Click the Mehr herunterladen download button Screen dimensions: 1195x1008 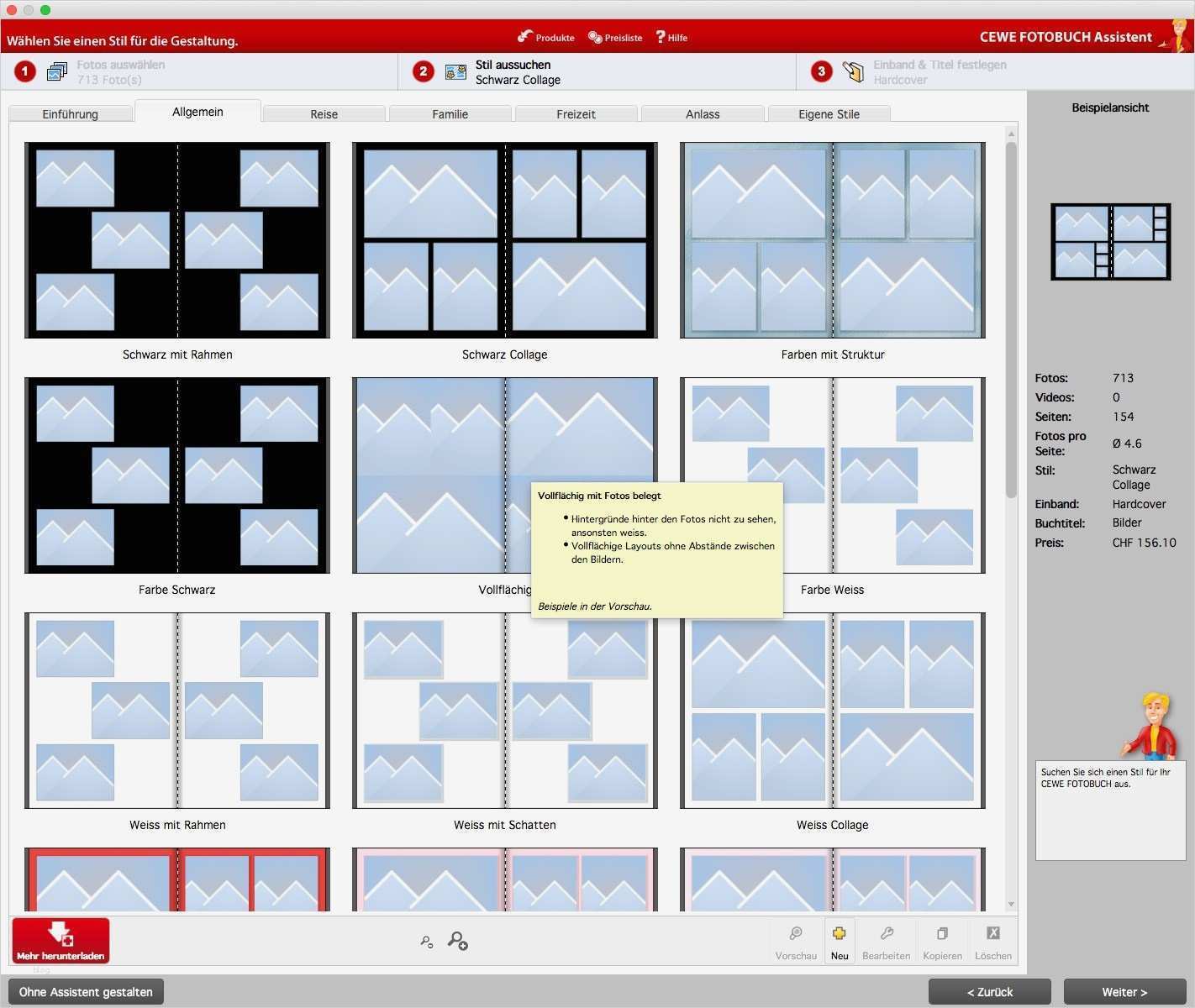point(61,941)
